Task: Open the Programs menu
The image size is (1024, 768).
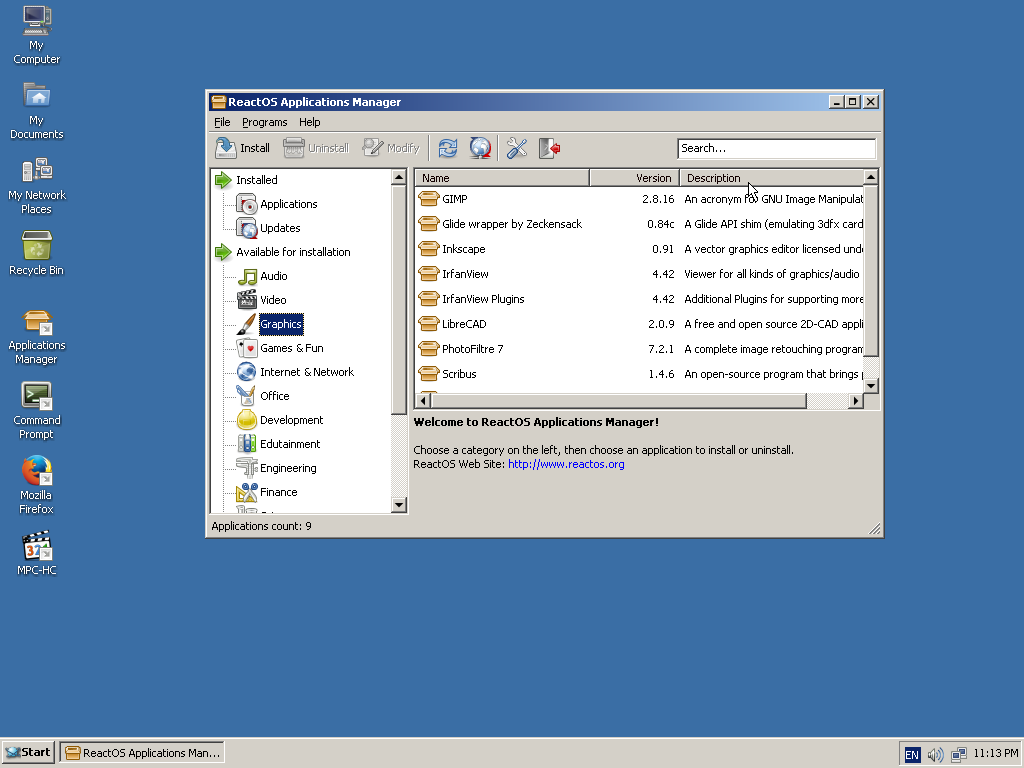Action: pyautogui.click(x=264, y=121)
